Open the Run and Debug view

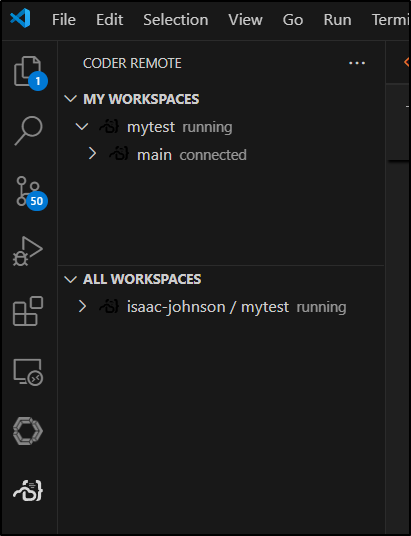[28, 251]
